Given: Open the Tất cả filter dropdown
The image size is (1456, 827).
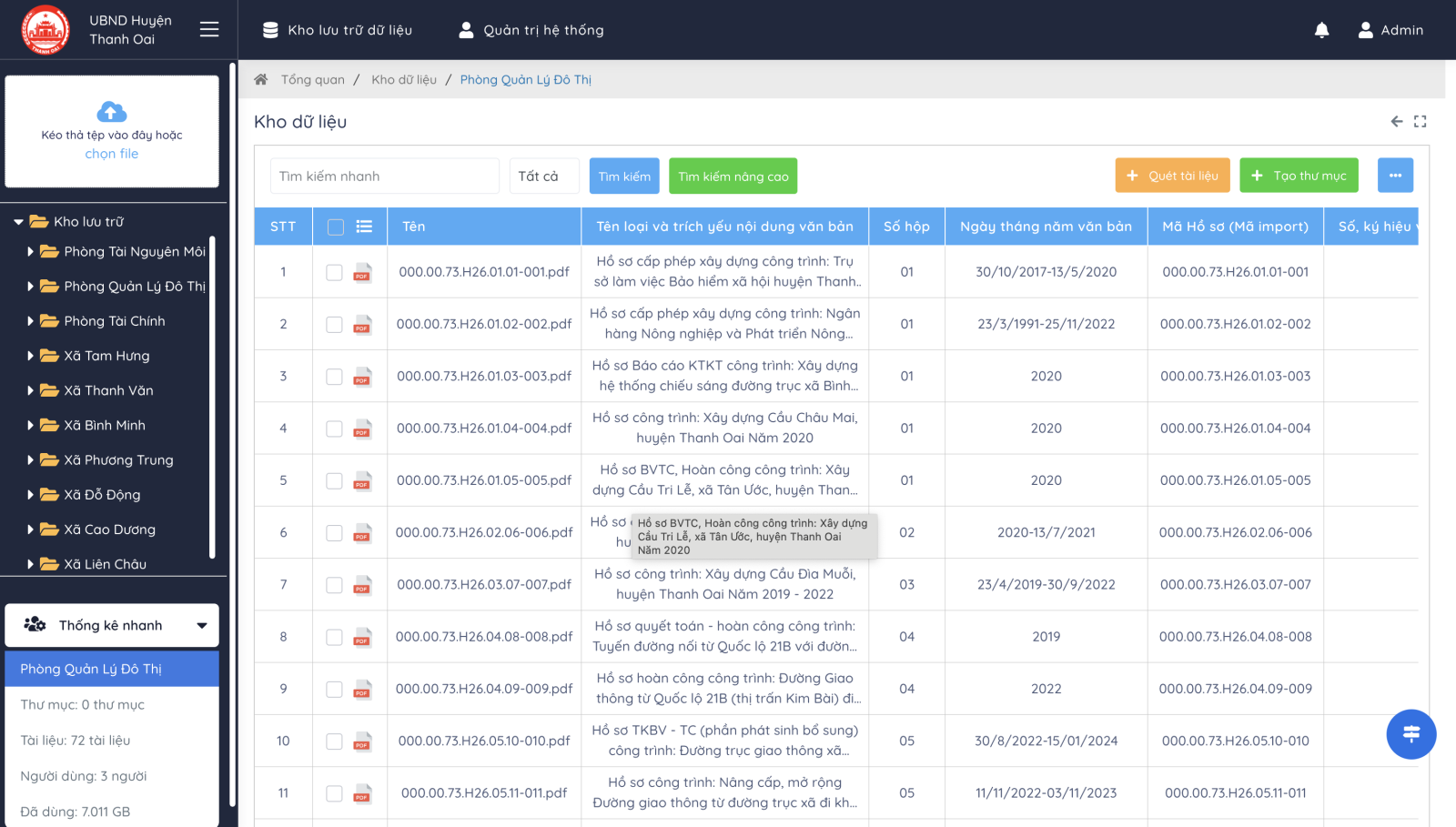Looking at the screenshot, I should coord(544,176).
